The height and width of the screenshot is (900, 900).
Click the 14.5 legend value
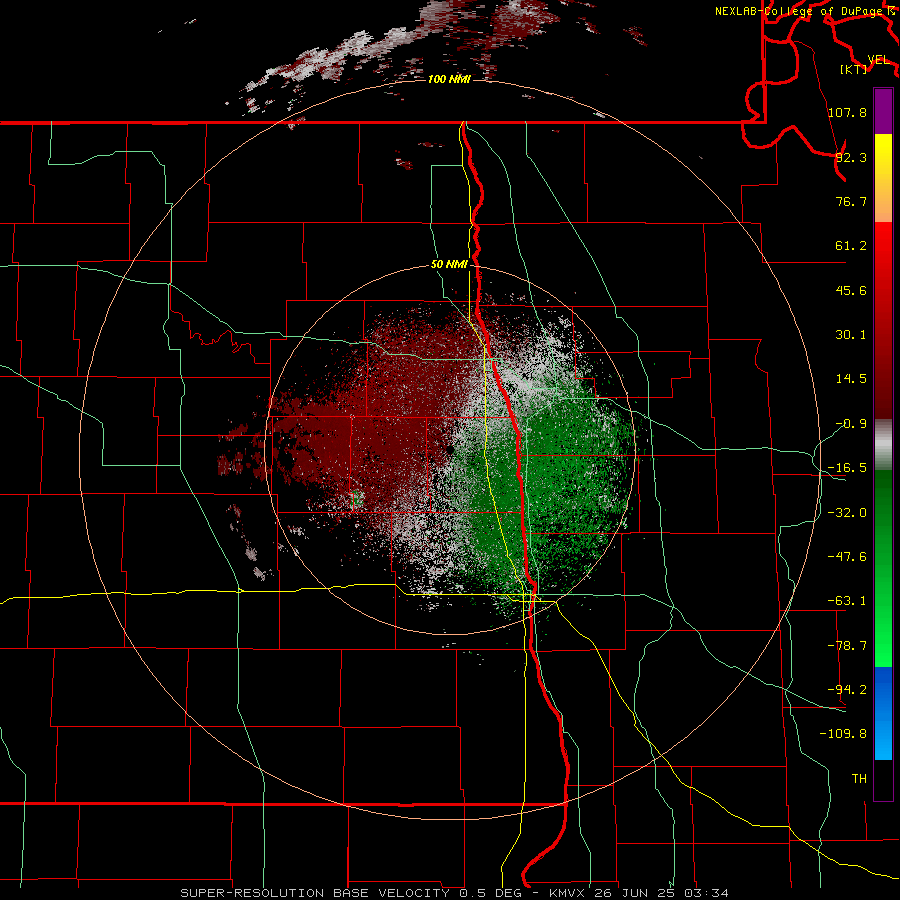click(851, 379)
